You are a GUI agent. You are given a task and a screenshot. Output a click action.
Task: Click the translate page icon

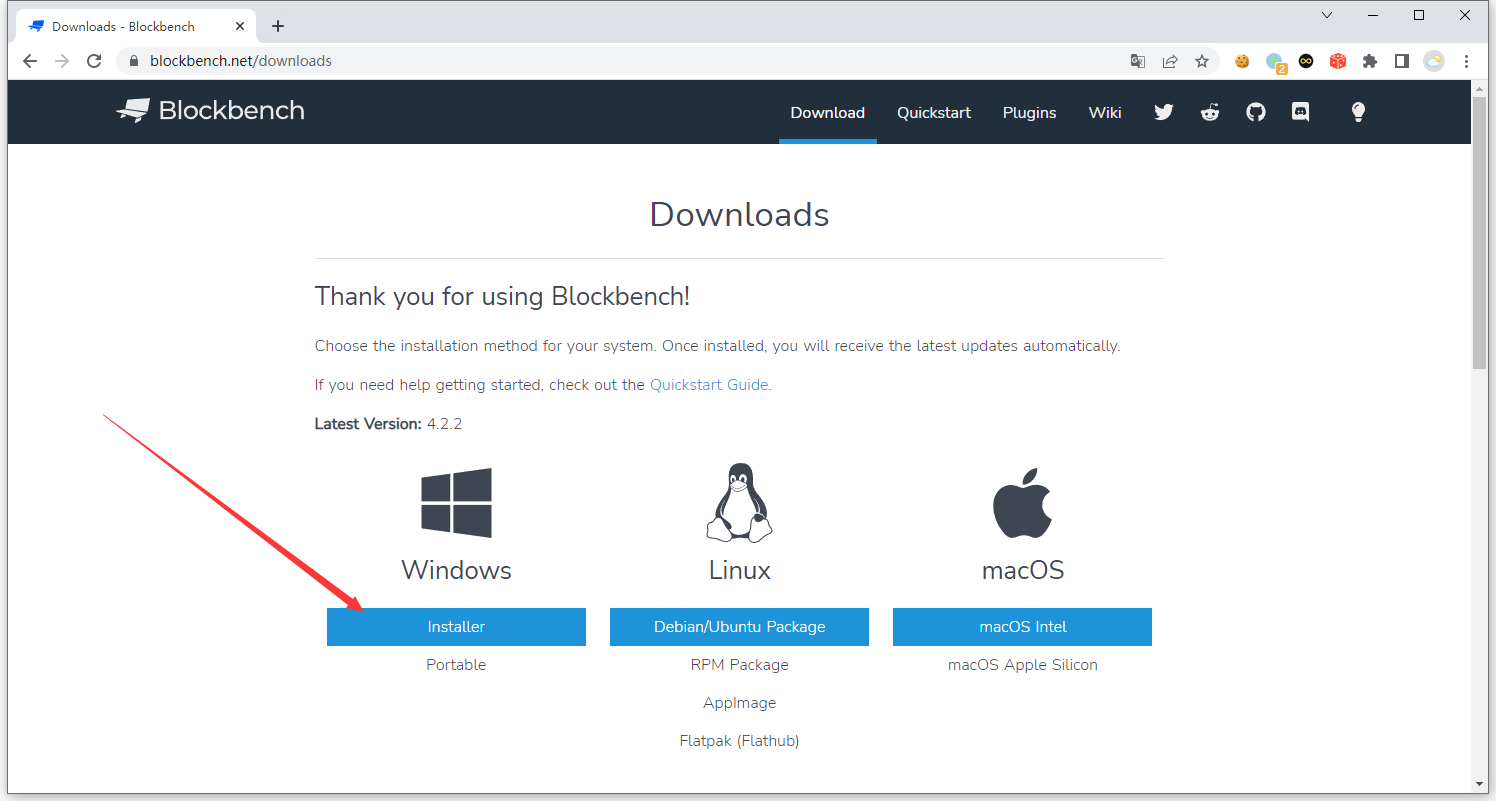point(1138,61)
